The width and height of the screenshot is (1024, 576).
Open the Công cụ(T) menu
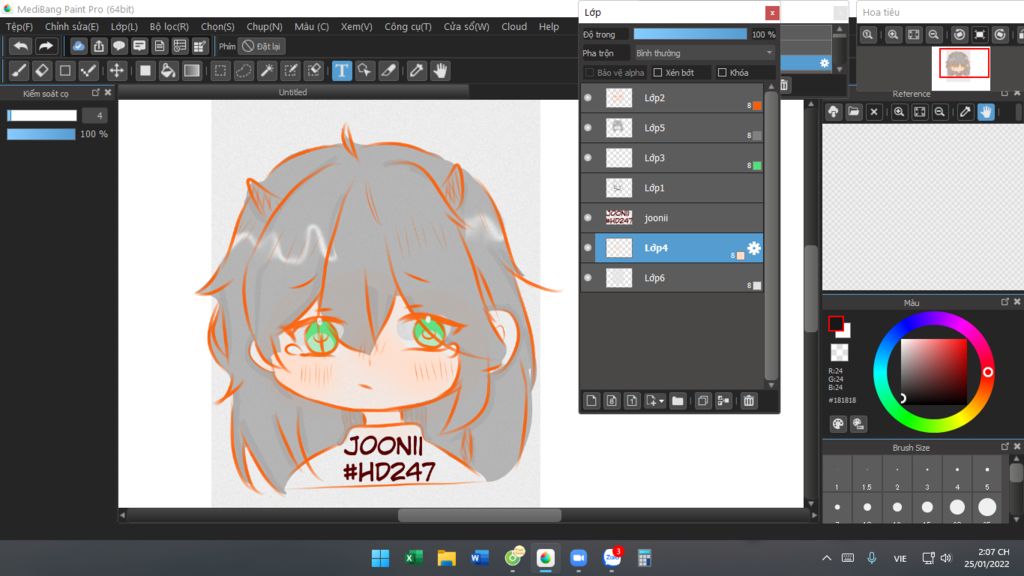click(x=408, y=27)
